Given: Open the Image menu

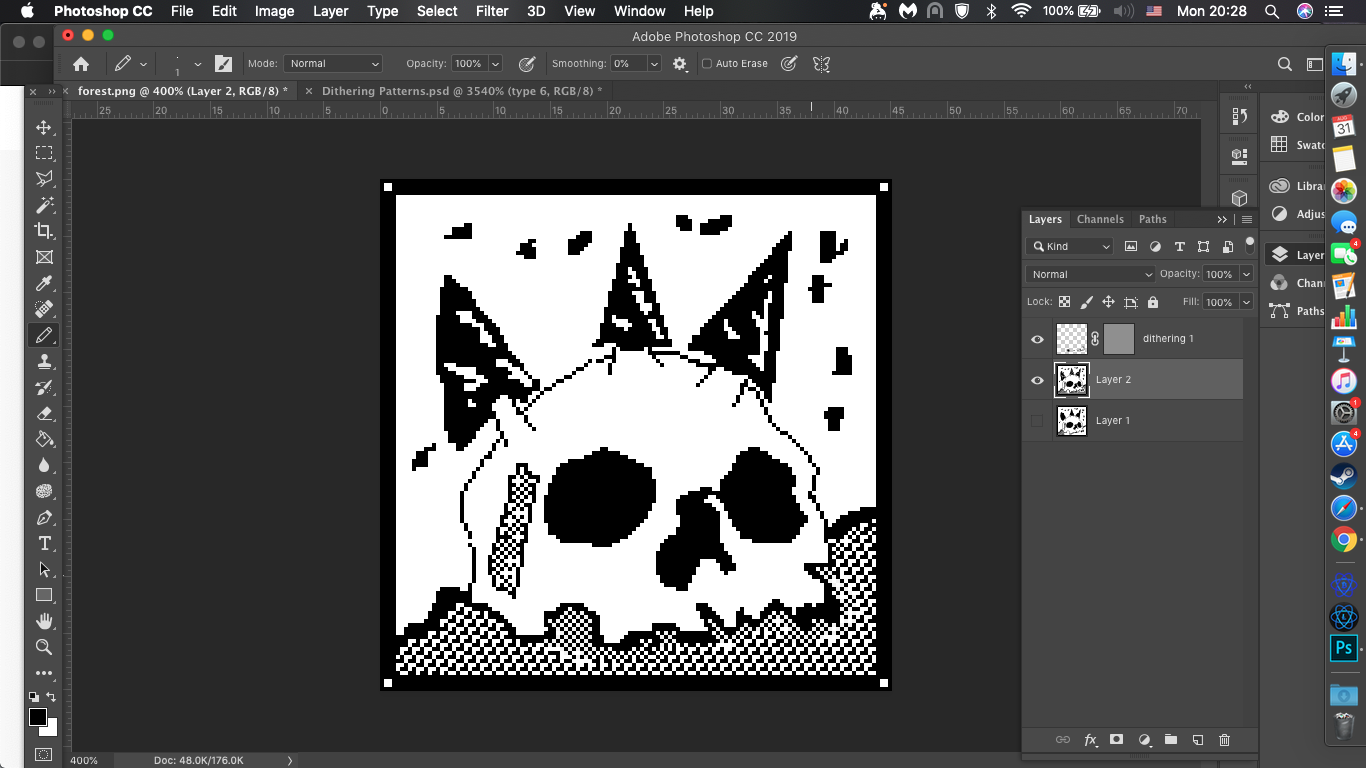Looking at the screenshot, I should [x=274, y=11].
